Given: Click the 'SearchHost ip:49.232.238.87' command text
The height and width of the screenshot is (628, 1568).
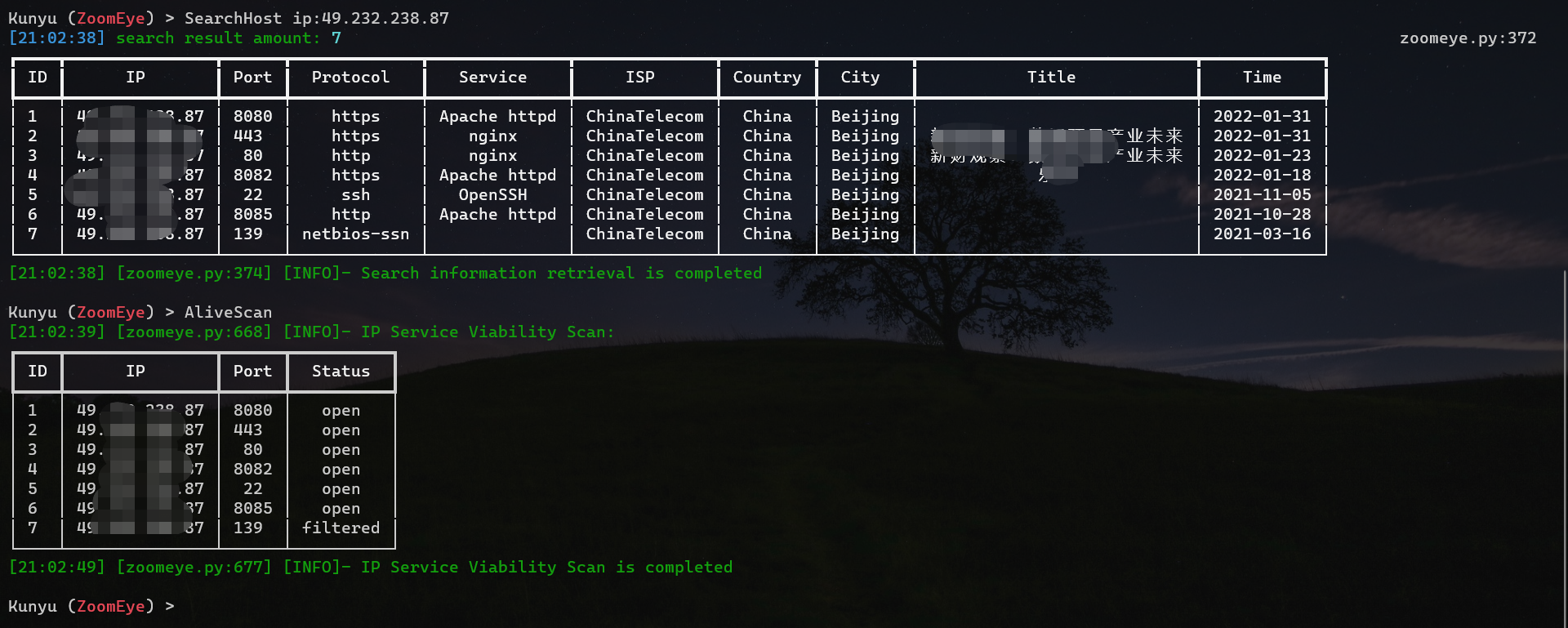Looking at the screenshot, I should pyautogui.click(x=316, y=18).
